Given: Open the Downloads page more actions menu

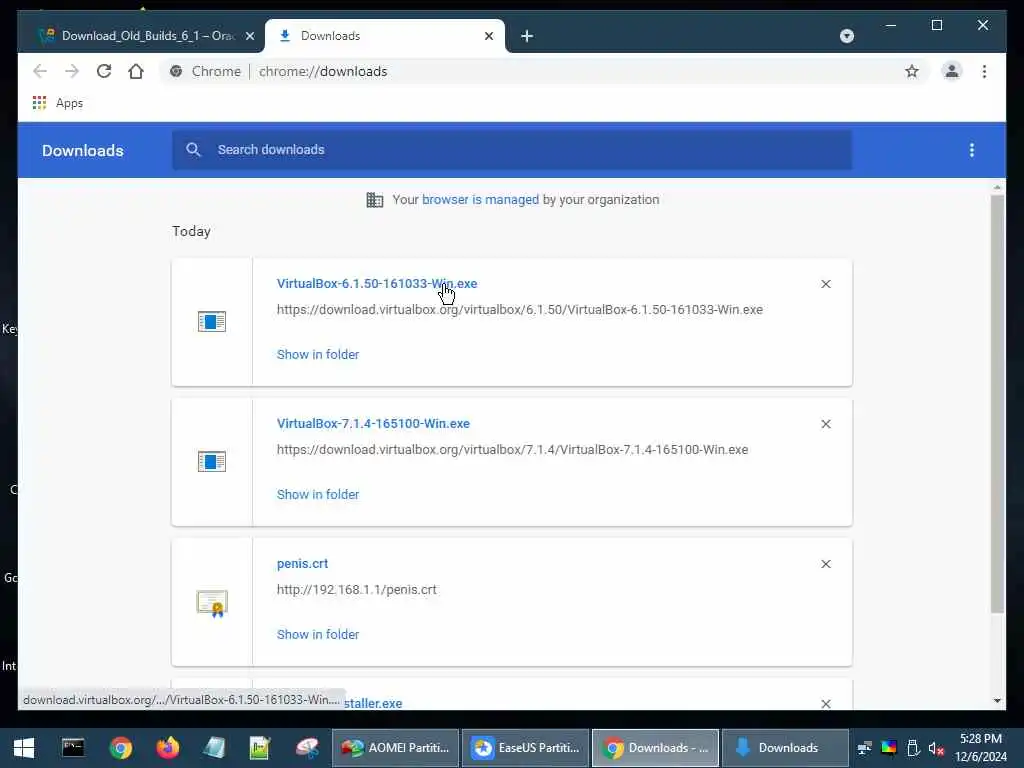Looking at the screenshot, I should click(972, 150).
